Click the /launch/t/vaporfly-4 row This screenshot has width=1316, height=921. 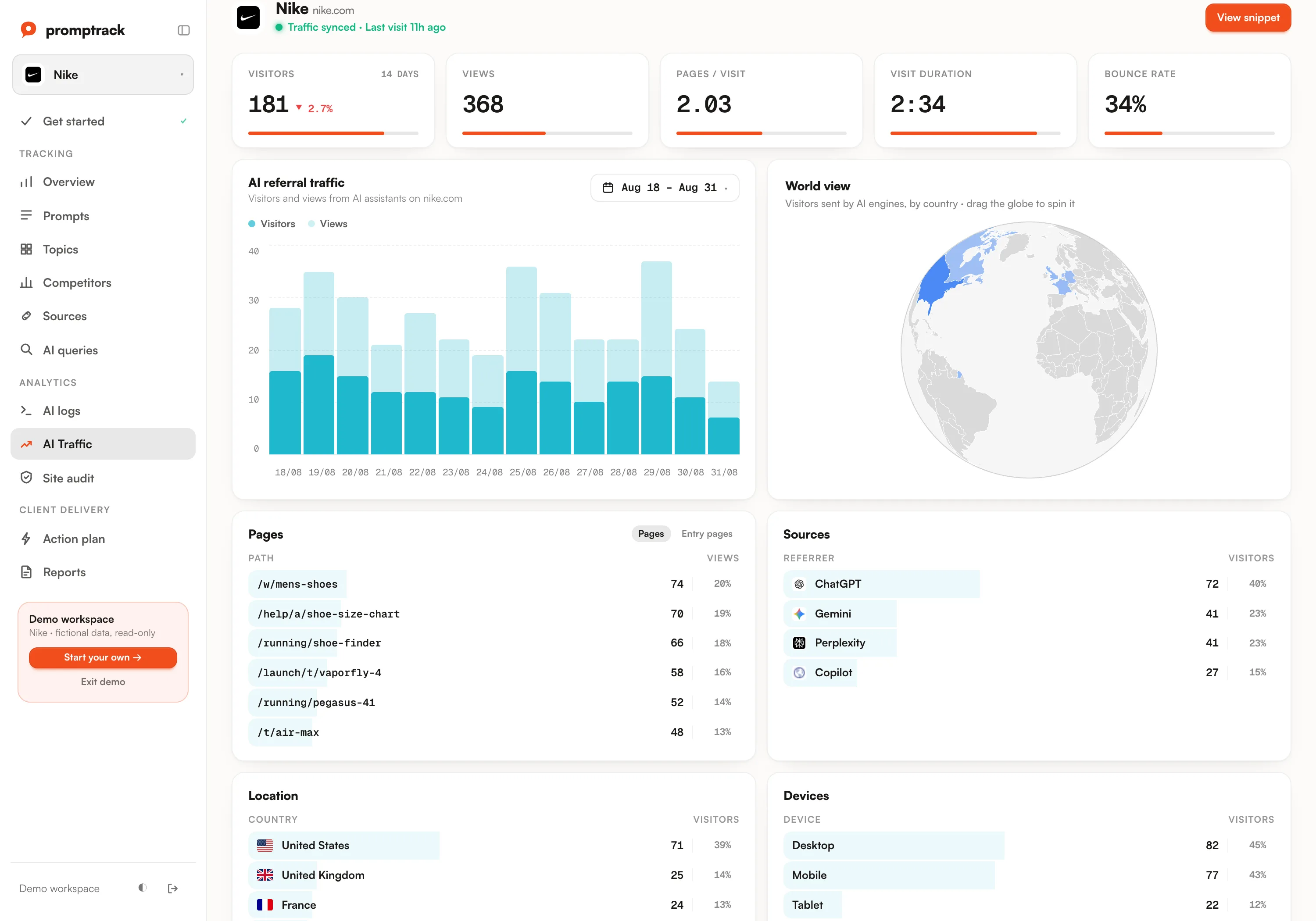[x=493, y=673]
